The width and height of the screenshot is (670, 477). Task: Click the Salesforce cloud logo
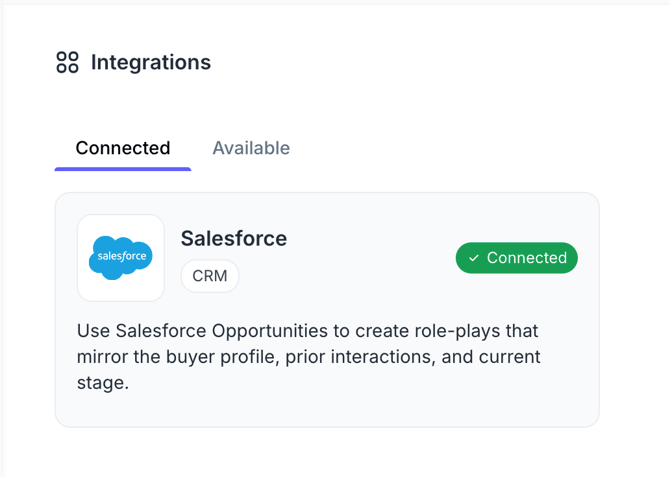121,256
